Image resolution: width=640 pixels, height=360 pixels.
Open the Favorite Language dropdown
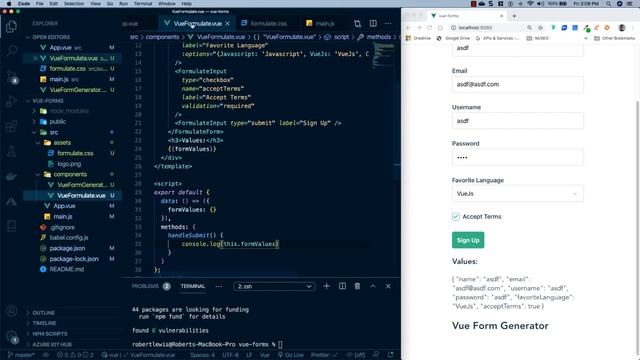point(518,193)
